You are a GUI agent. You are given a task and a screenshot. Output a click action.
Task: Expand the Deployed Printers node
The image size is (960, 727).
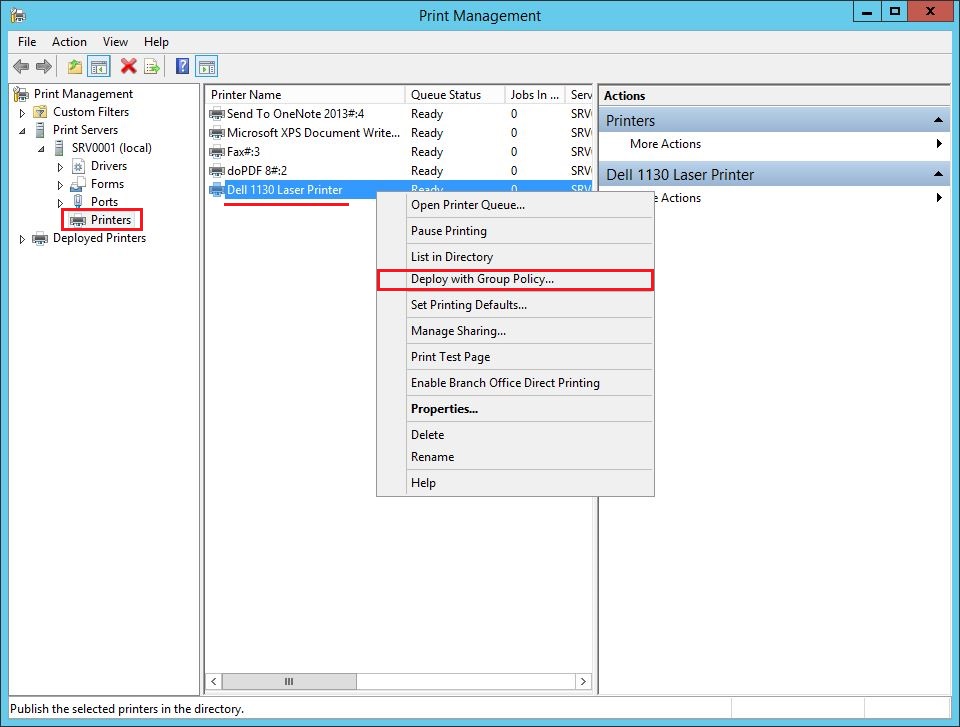click(23, 239)
